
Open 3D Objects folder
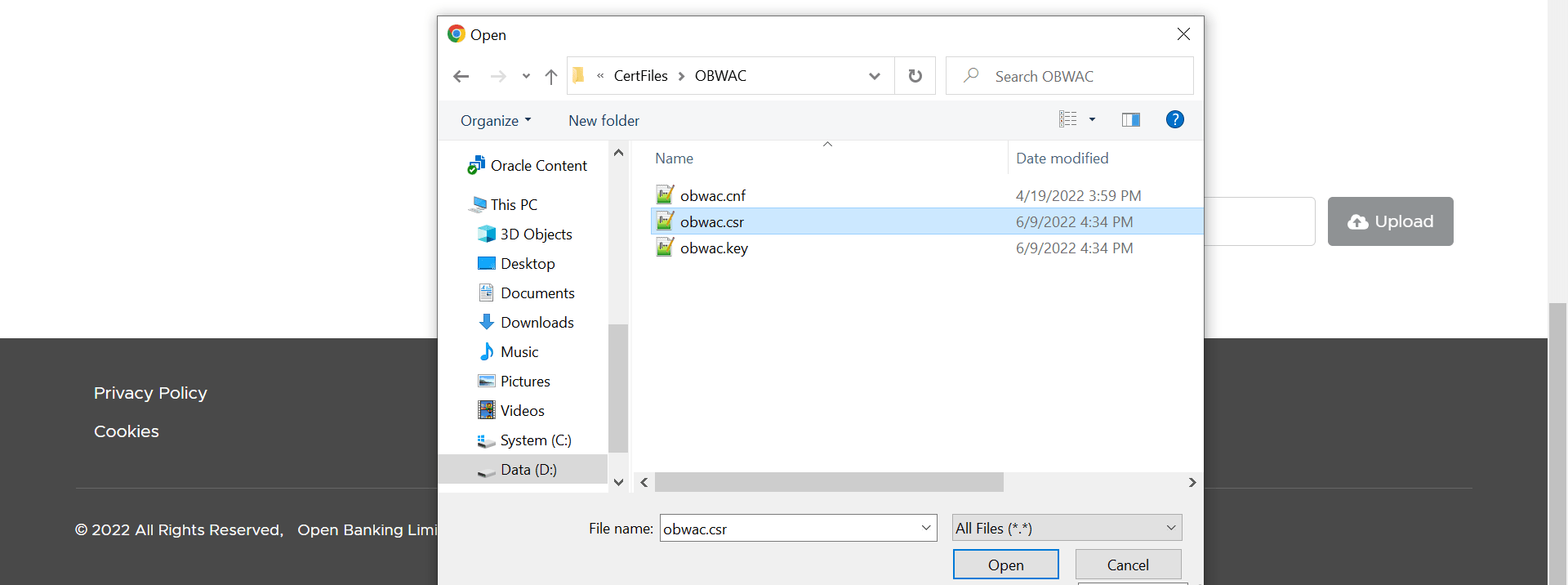click(x=536, y=234)
